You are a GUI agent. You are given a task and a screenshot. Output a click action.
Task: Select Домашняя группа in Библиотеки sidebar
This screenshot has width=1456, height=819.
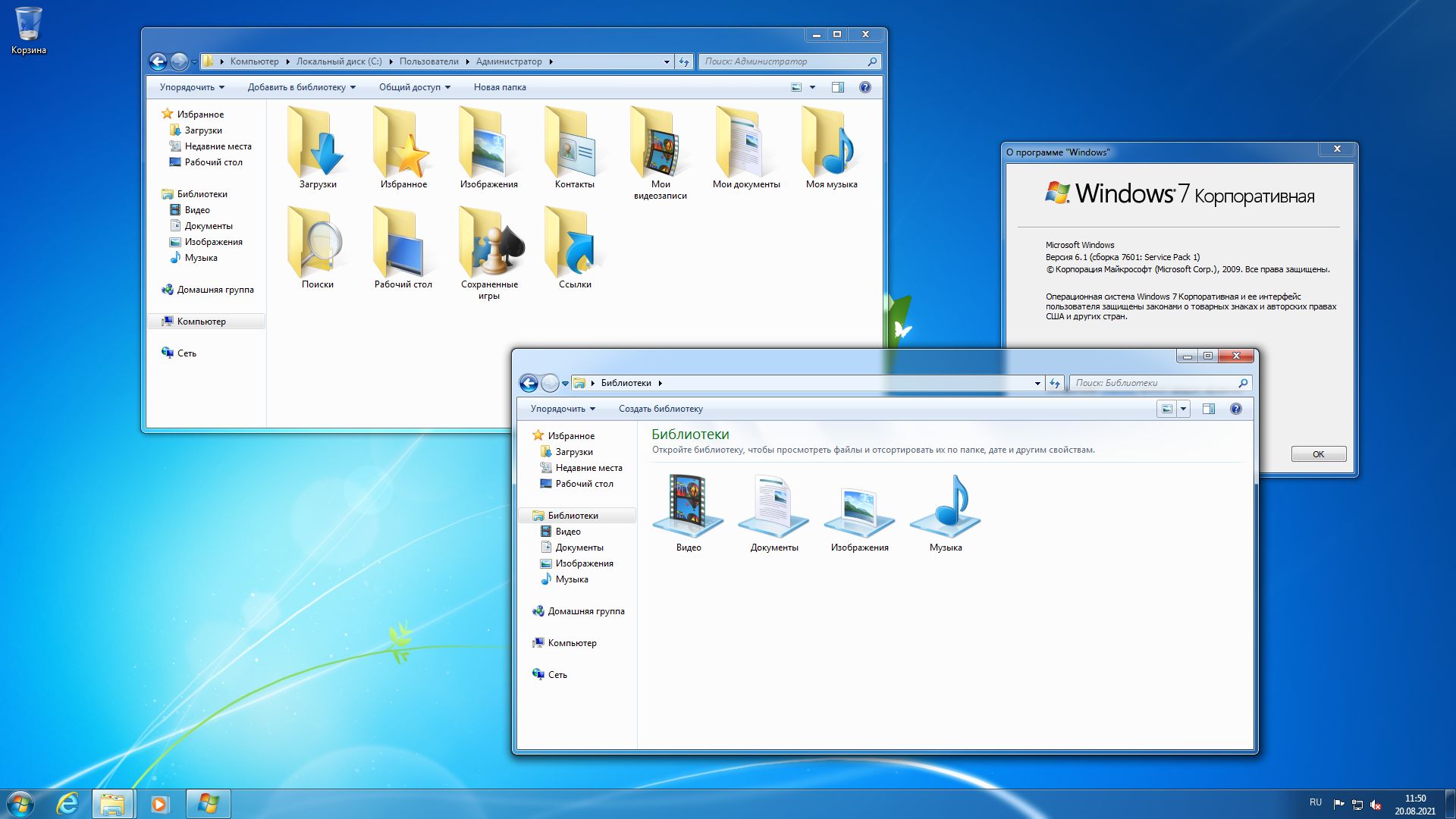point(585,611)
